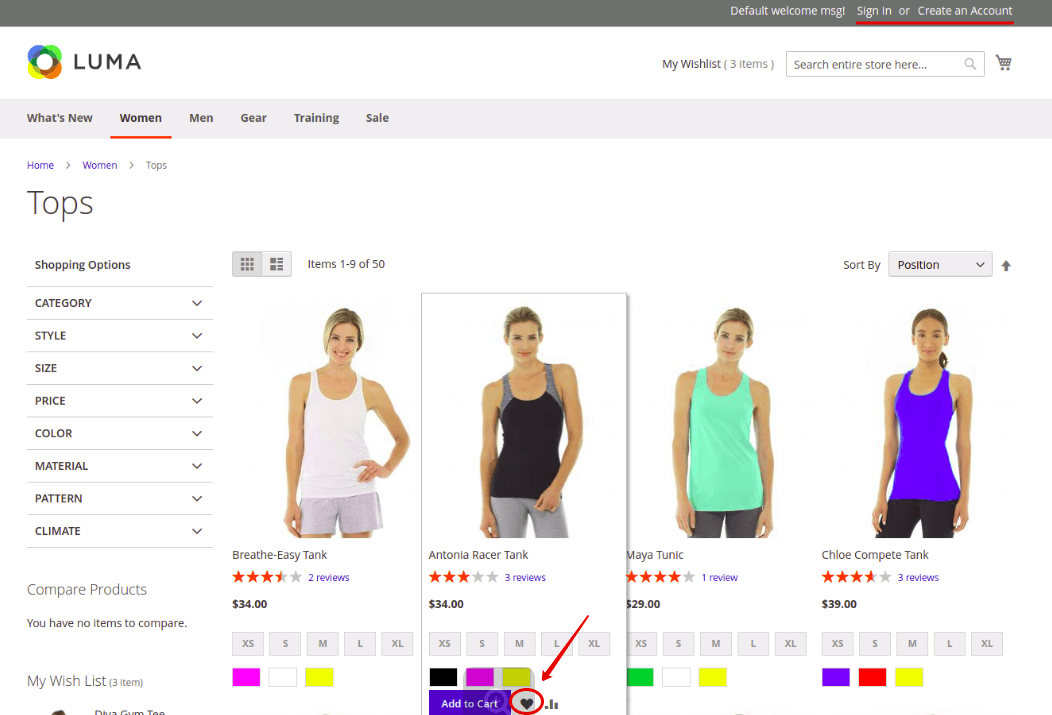Open the Sort By Position dropdown
The image size is (1052, 715).
[940, 264]
